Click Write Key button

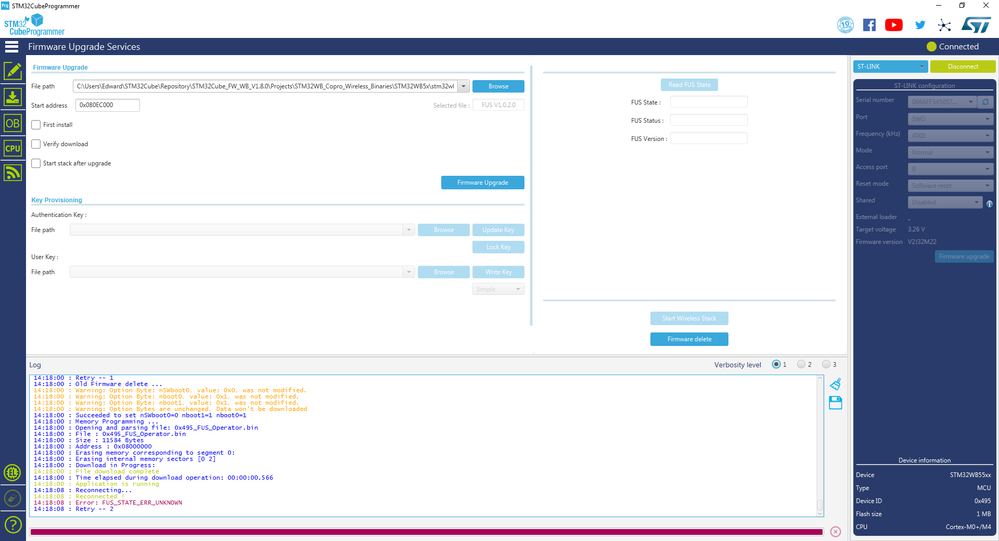click(x=498, y=272)
